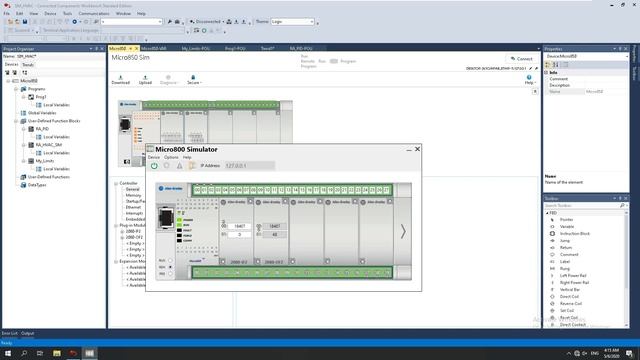640x360 pixels.
Task: Open the Theme Logix dropdown
Action: tap(293, 22)
